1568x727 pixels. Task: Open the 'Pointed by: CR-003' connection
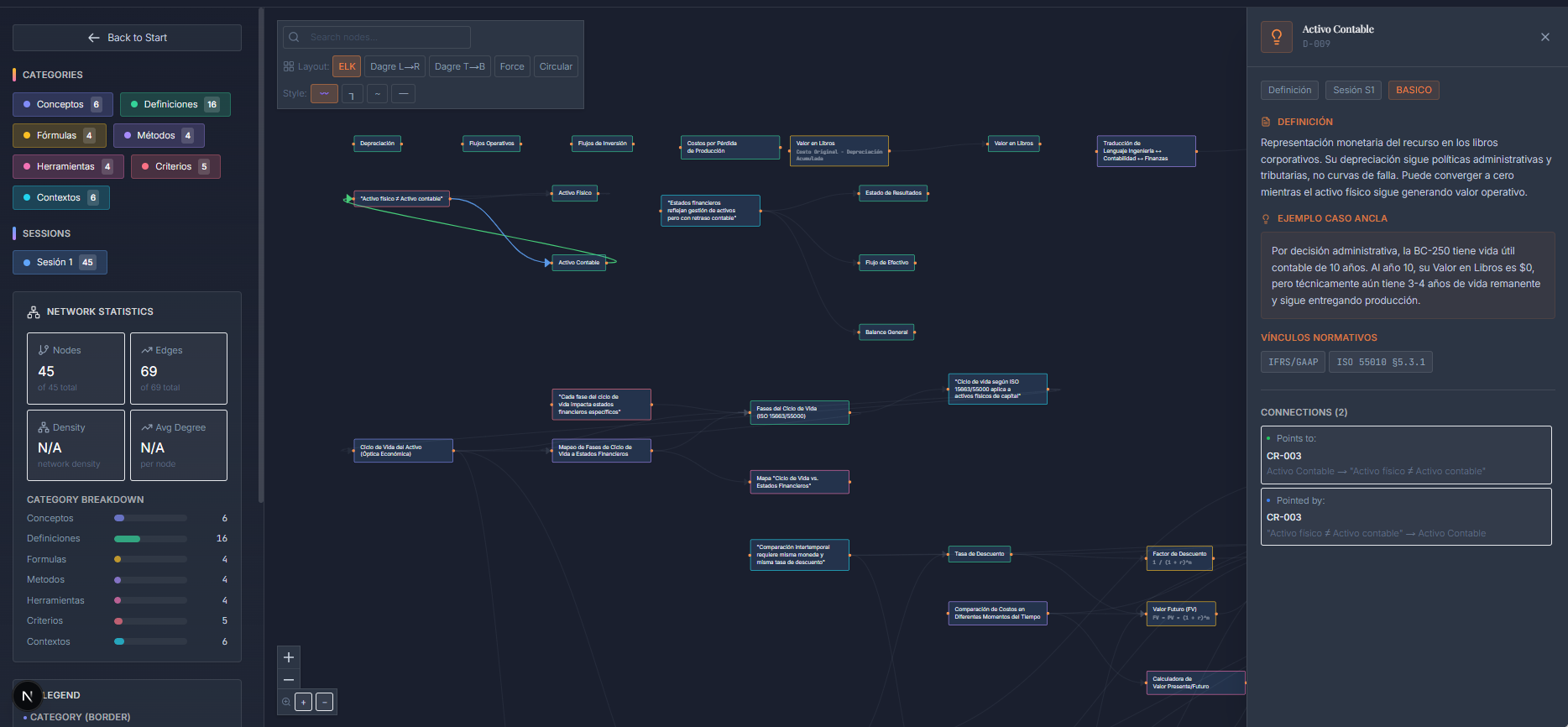pos(1406,516)
